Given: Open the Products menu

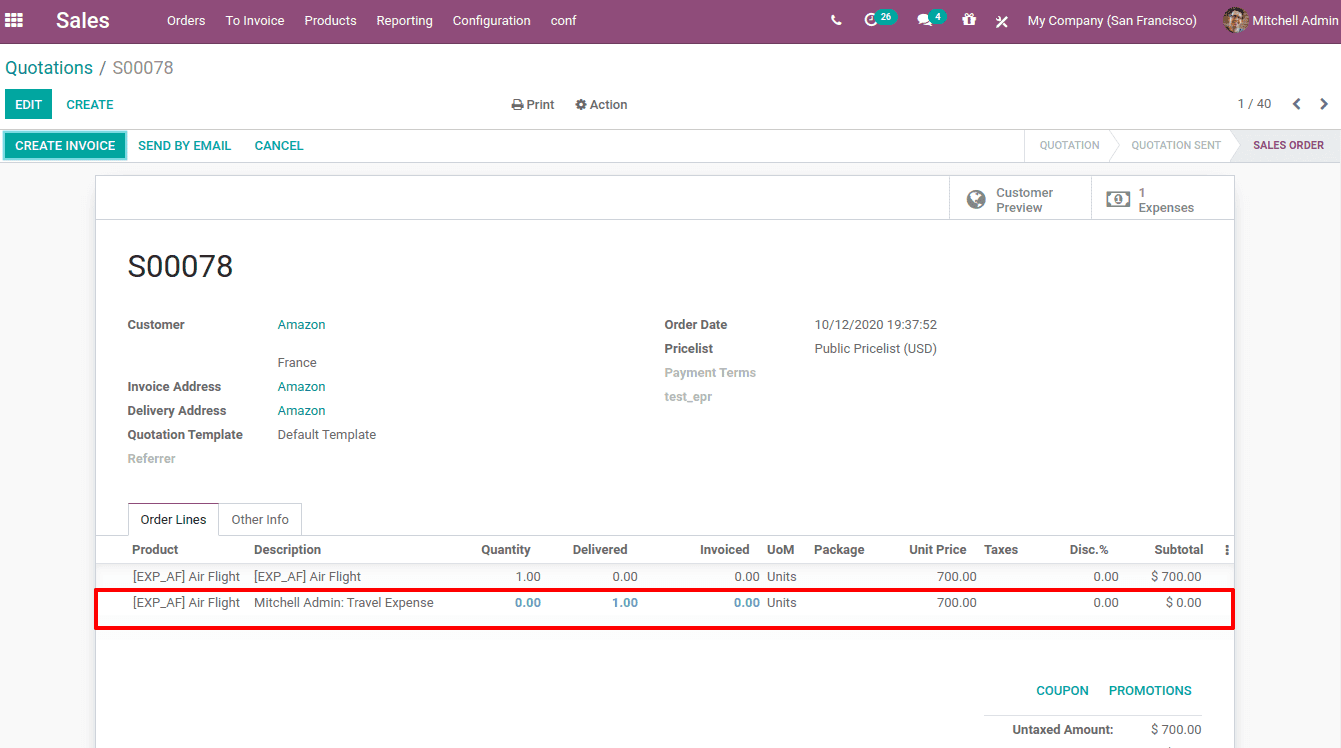Looking at the screenshot, I should (x=330, y=20).
